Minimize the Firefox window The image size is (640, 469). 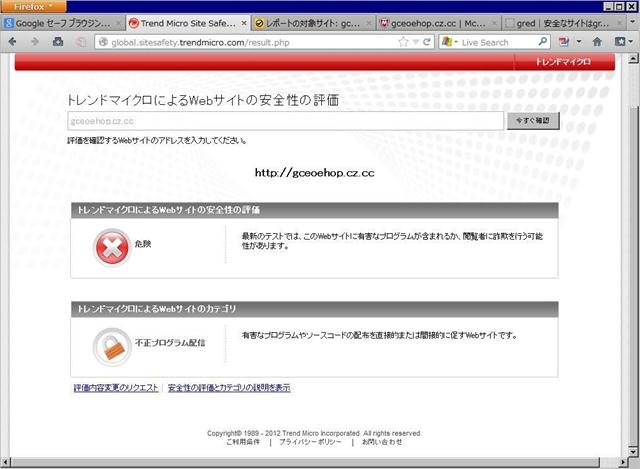click(x=608, y=7)
